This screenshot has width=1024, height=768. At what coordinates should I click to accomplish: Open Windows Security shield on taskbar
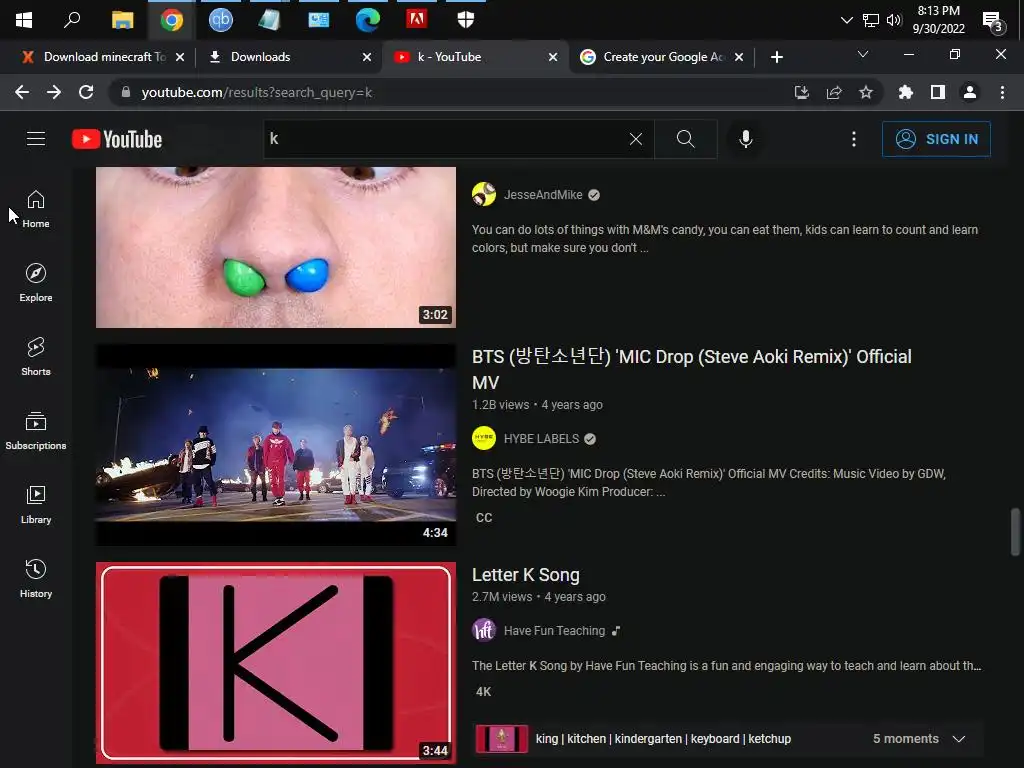coord(466,20)
